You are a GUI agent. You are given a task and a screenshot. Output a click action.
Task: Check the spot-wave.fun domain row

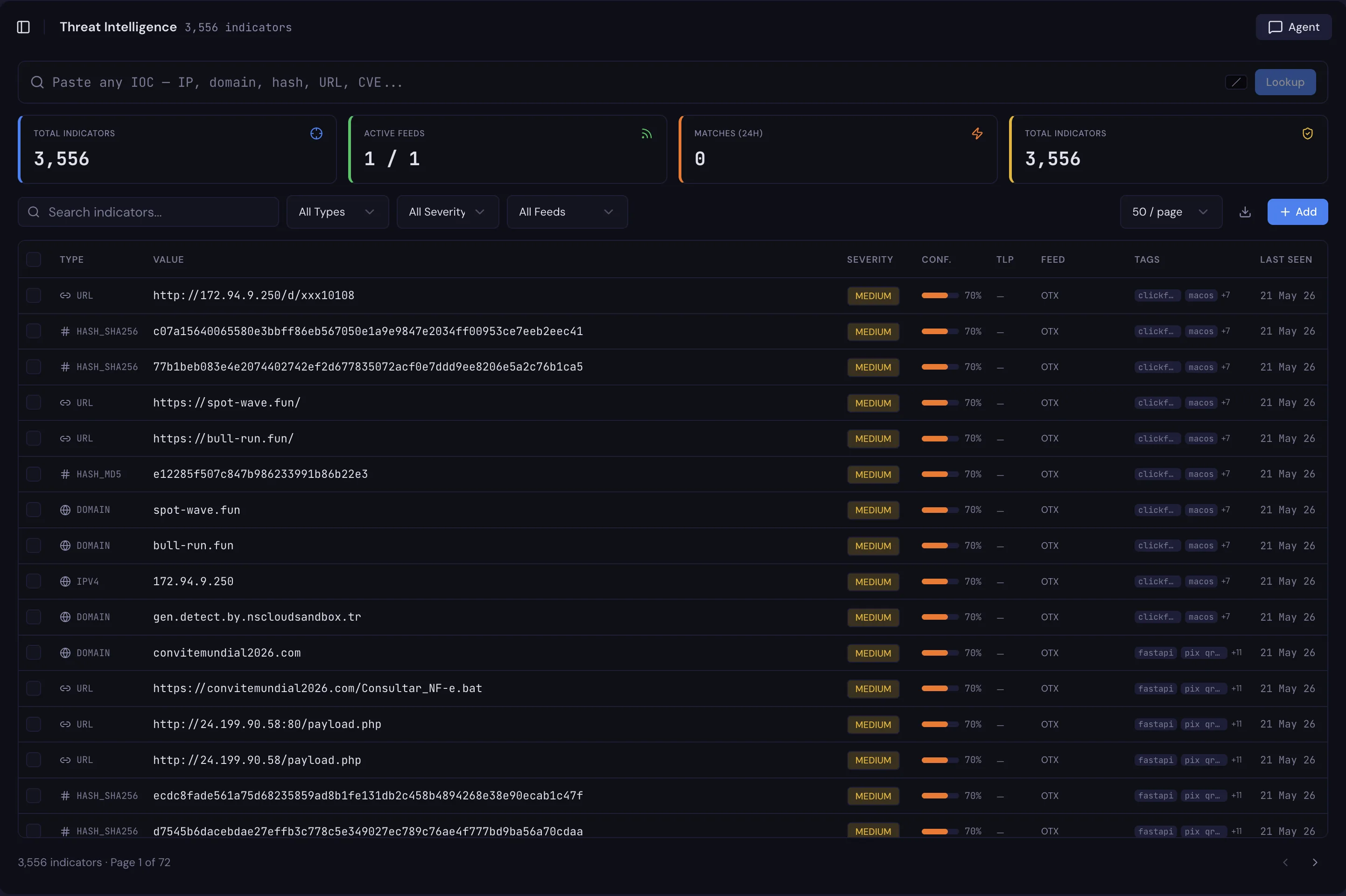pyautogui.click(x=34, y=510)
